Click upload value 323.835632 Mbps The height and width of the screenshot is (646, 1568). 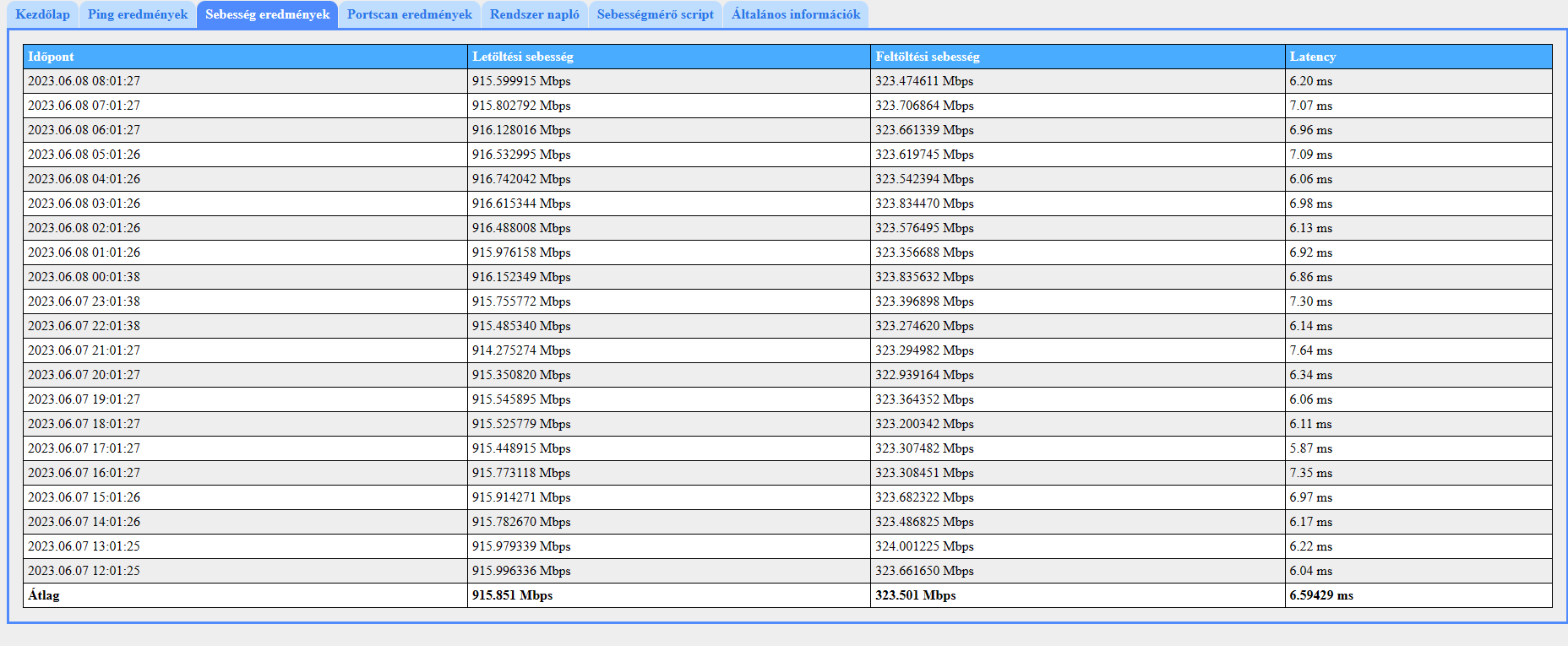(924, 277)
